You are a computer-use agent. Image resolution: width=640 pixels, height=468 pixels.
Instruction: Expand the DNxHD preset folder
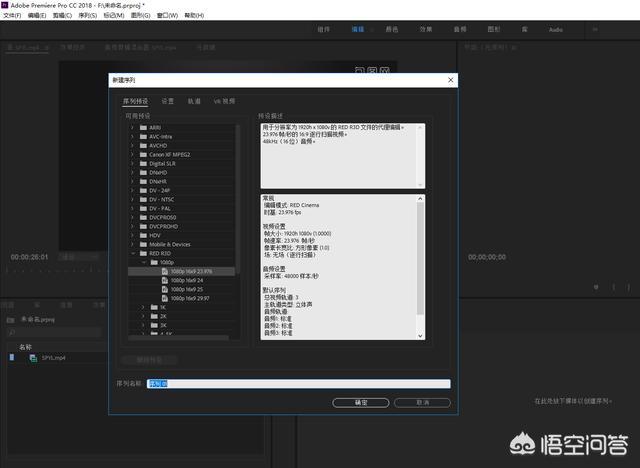coord(132,173)
